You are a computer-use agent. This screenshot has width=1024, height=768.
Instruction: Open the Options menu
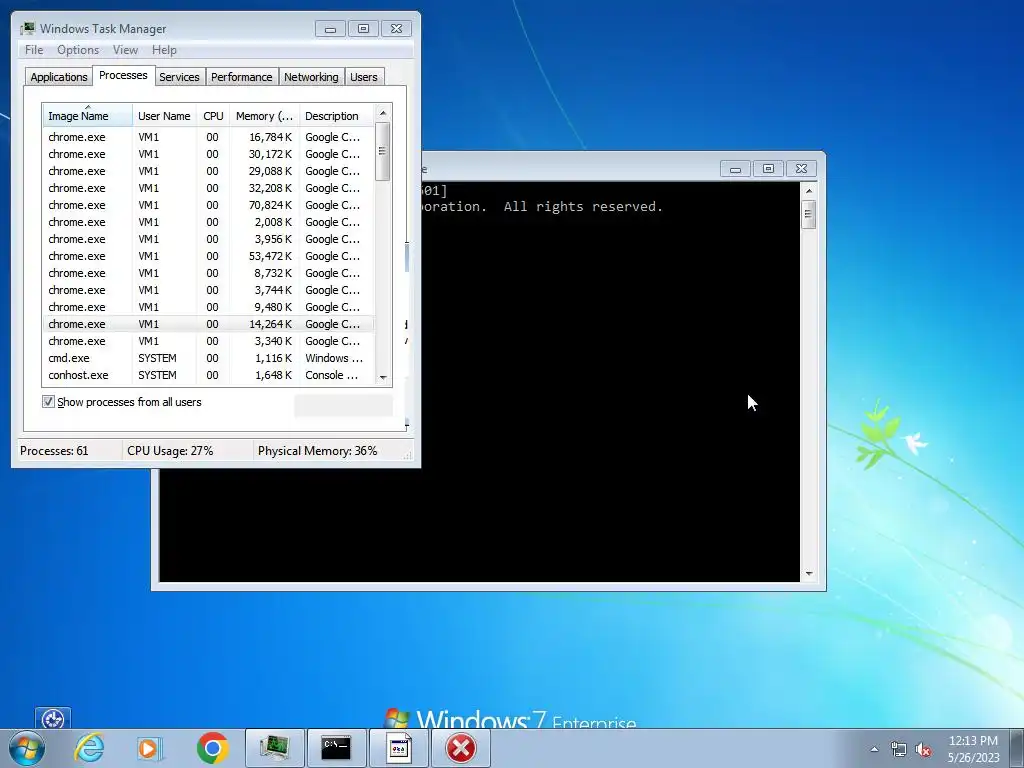click(78, 50)
